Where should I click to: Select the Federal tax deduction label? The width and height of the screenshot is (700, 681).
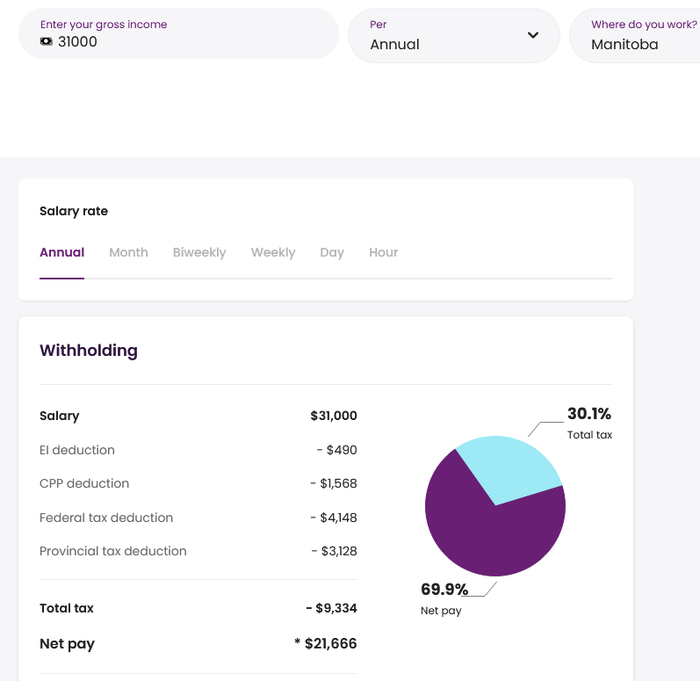[x=106, y=518]
